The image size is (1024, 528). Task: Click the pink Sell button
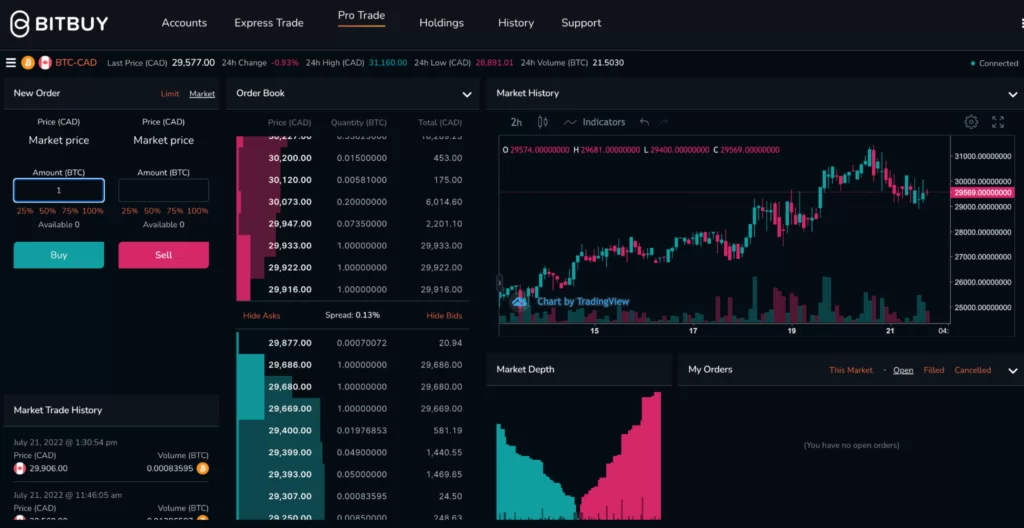(163, 255)
